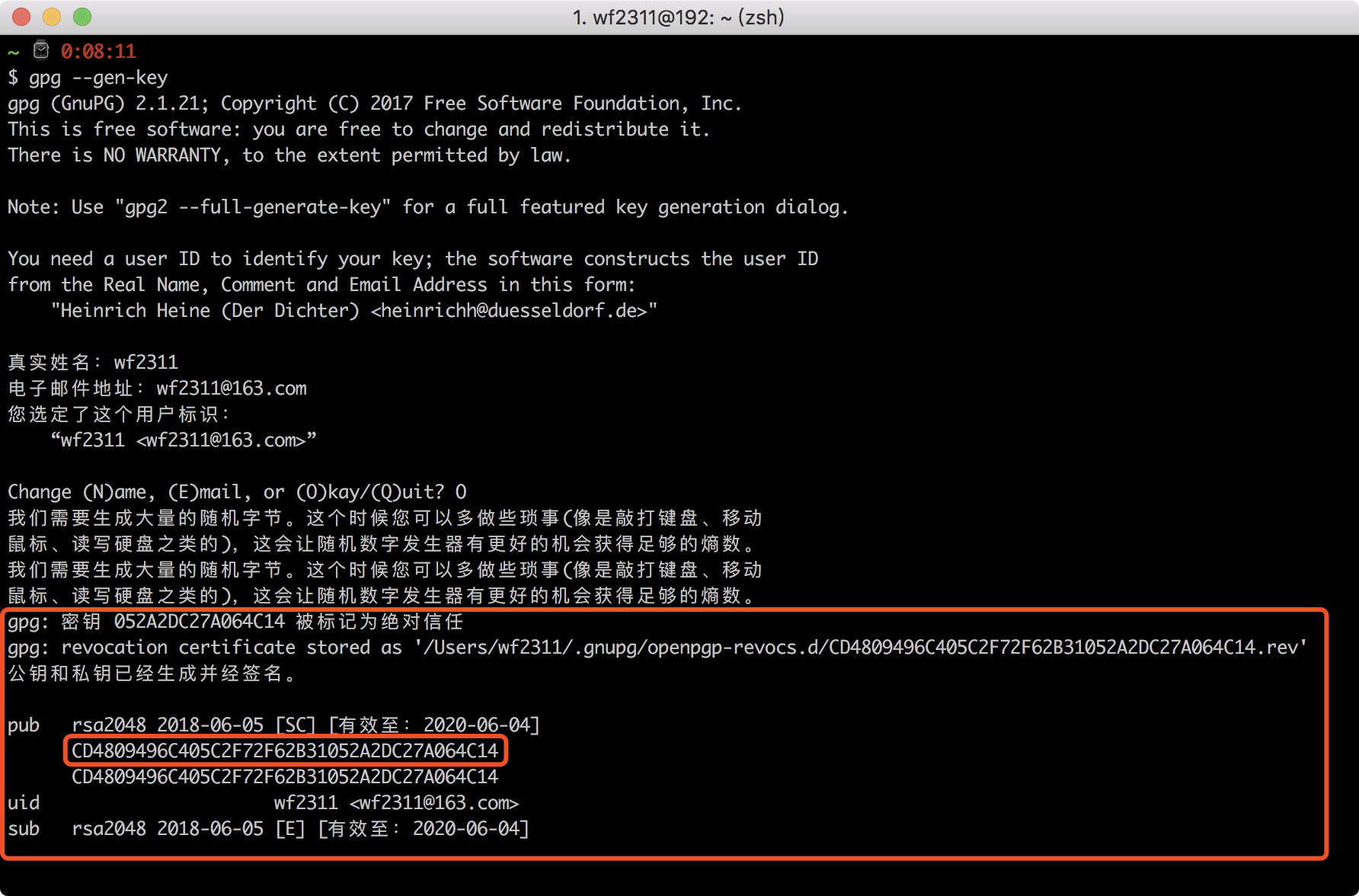Image resolution: width=1359 pixels, height=896 pixels.
Task: Click the 'gpg --gen-key' command text
Action: (x=98, y=78)
